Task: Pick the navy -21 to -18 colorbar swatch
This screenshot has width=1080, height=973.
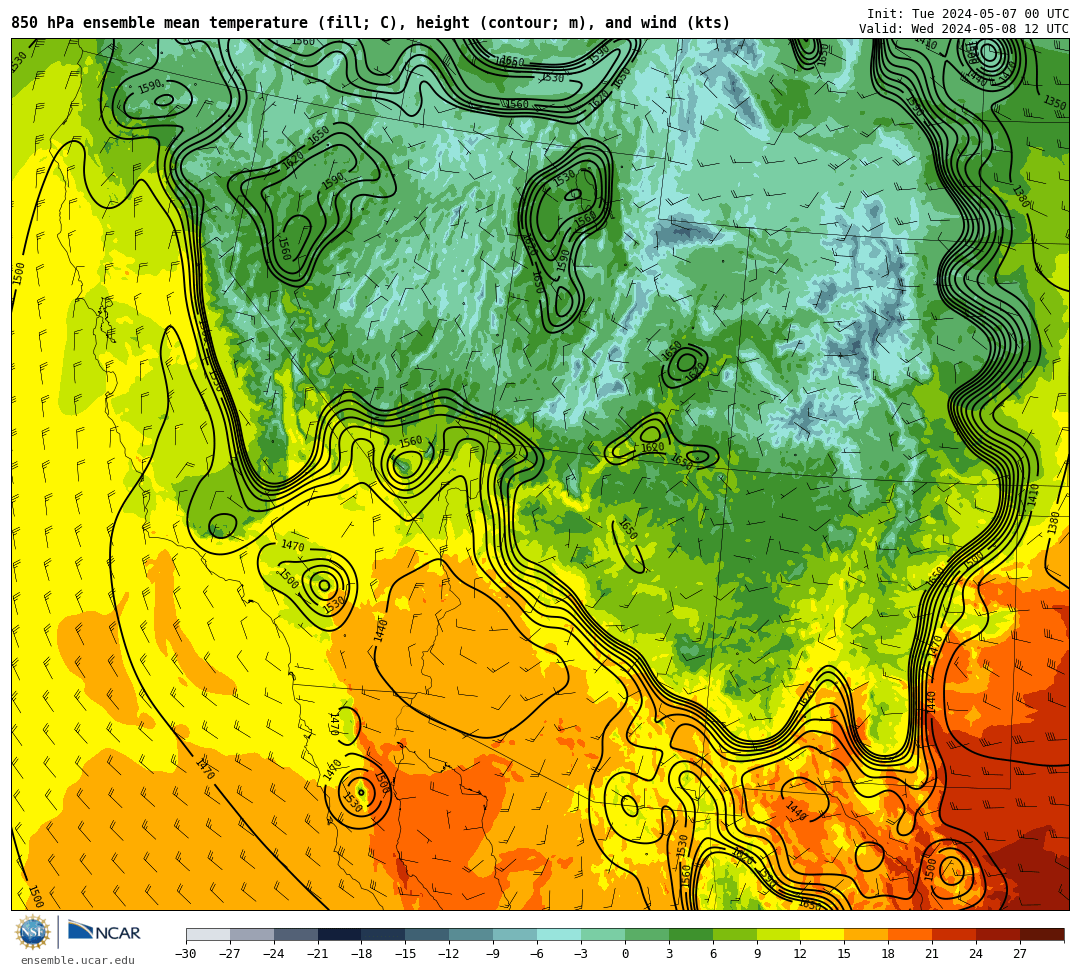Action: pos(340,934)
